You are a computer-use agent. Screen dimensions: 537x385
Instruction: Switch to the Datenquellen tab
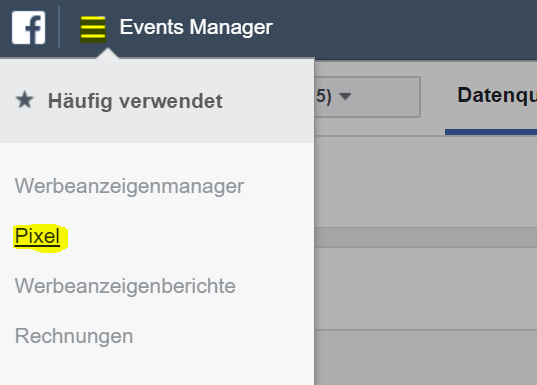click(x=497, y=96)
